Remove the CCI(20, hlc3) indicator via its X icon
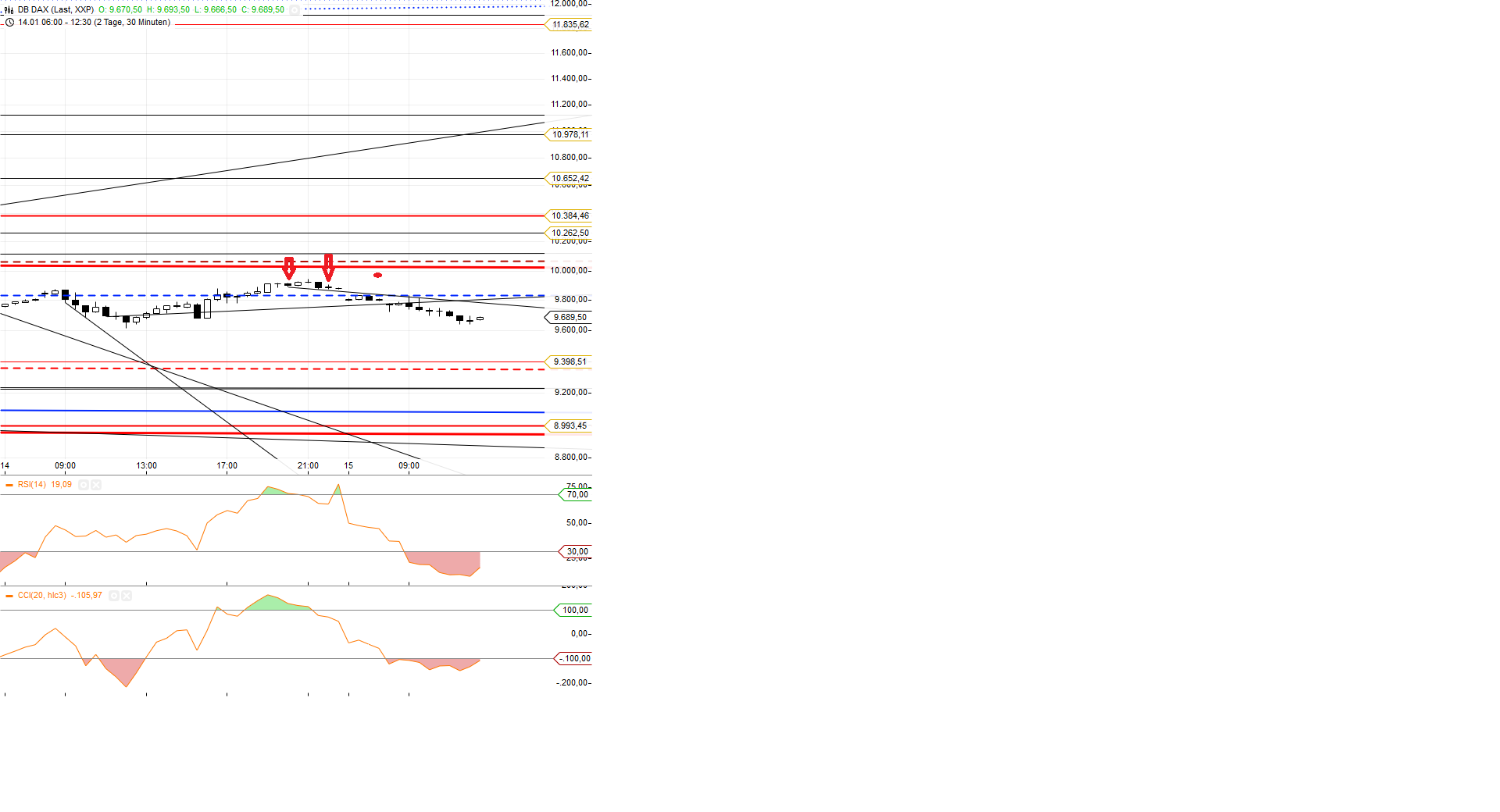The image size is (1500, 812). 127,596
